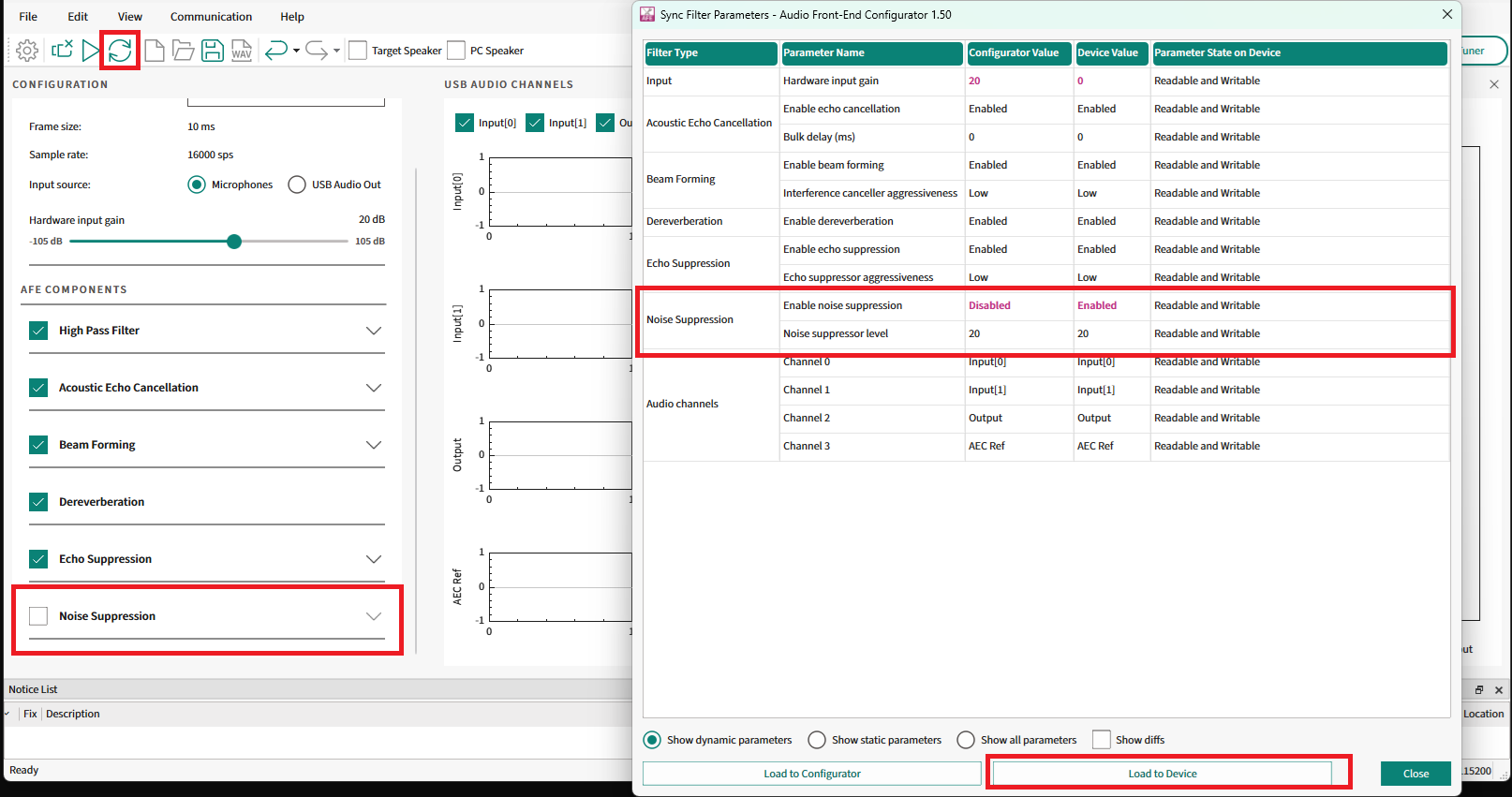
Task: Click the open folder toolbar icon
Action: (x=184, y=51)
